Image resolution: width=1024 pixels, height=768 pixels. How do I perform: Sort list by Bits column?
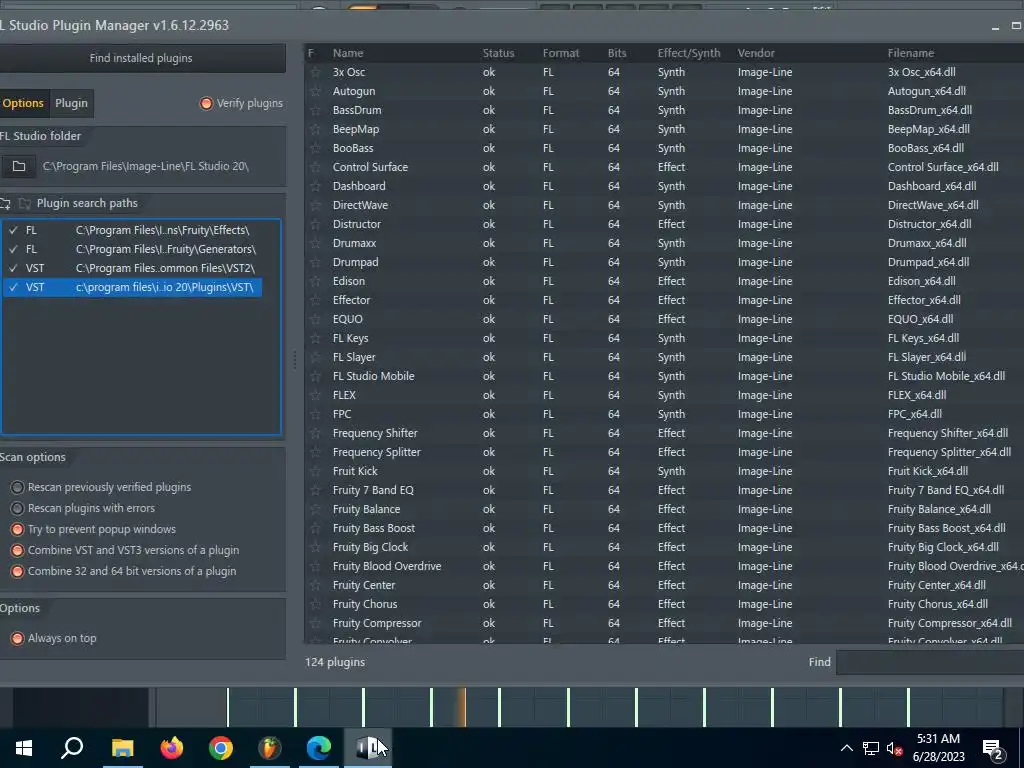coord(617,54)
